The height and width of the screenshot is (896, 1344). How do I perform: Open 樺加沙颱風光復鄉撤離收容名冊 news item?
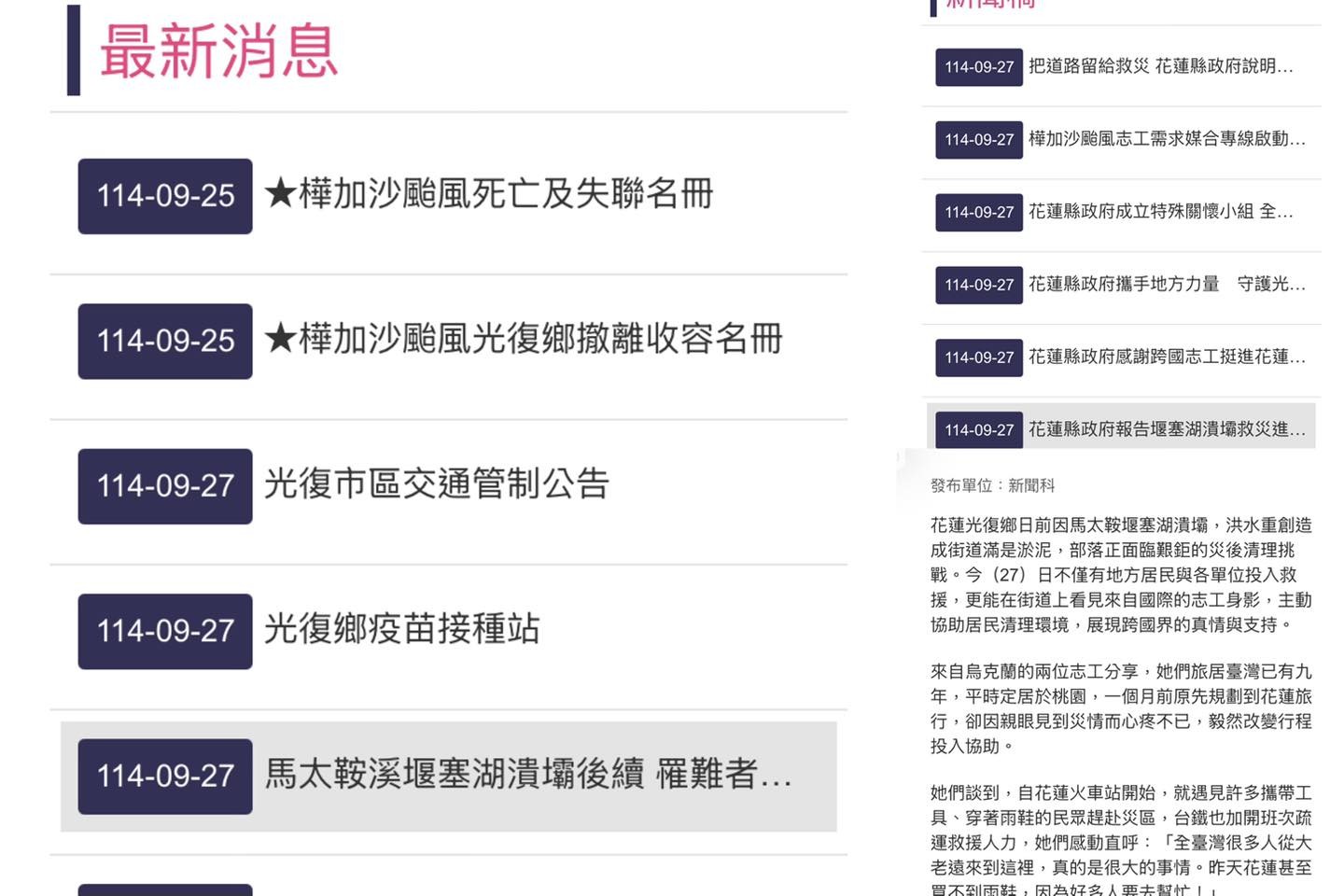pos(523,340)
